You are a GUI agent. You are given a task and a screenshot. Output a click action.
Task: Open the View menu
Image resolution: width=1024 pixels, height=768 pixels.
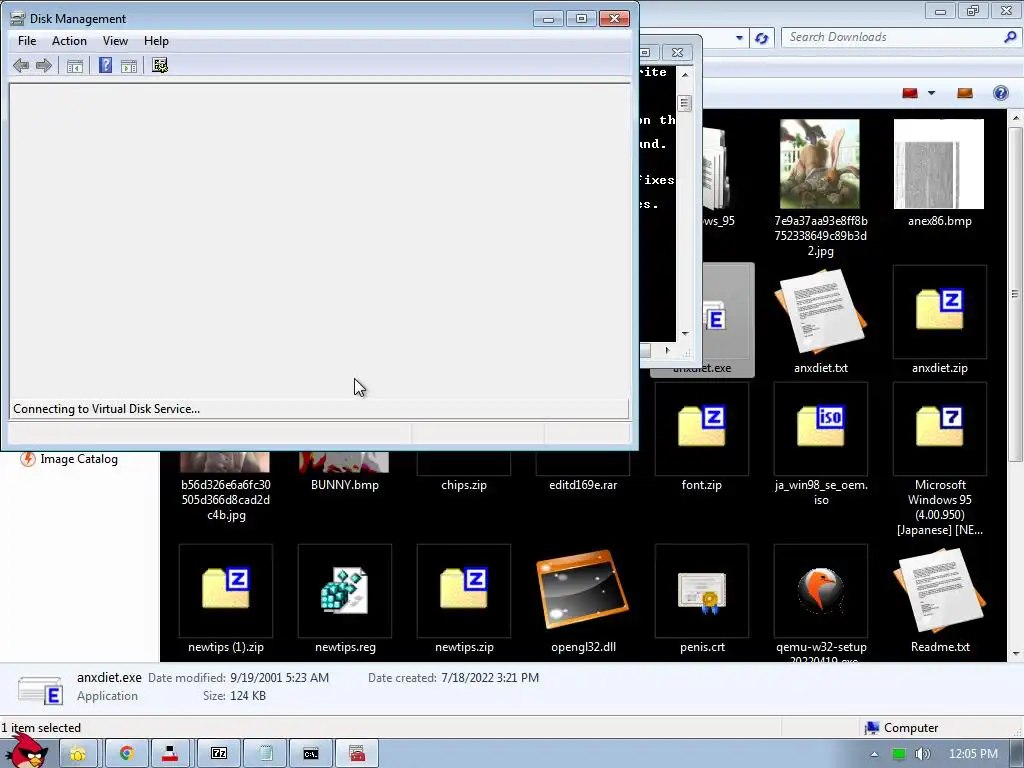click(115, 40)
